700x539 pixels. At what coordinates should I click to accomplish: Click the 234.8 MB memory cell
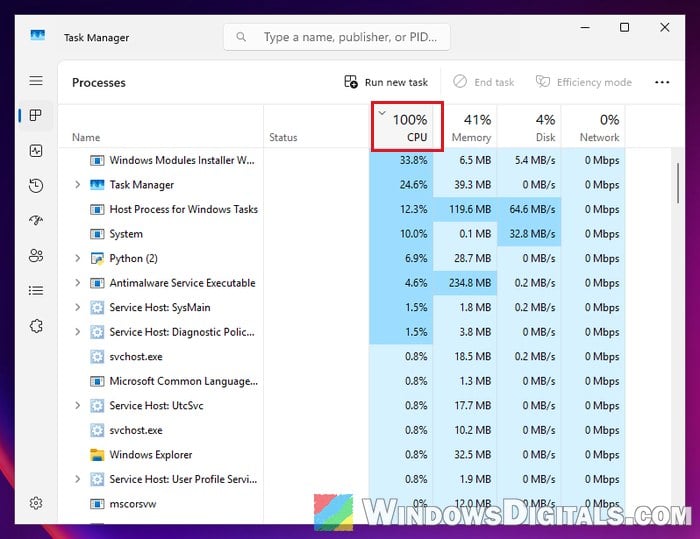tap(465, 283)
